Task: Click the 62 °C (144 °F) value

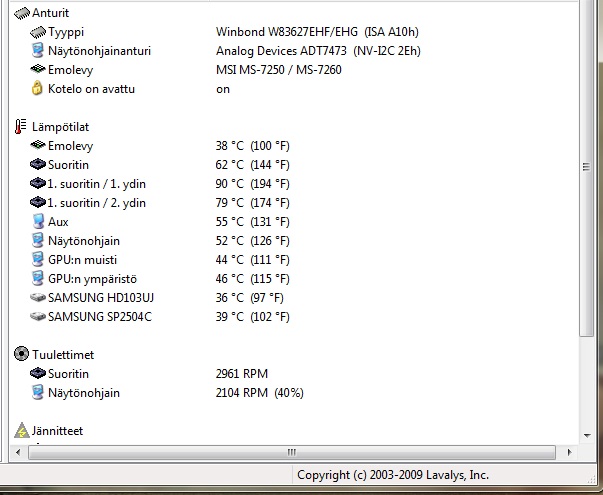Action: 252,165
